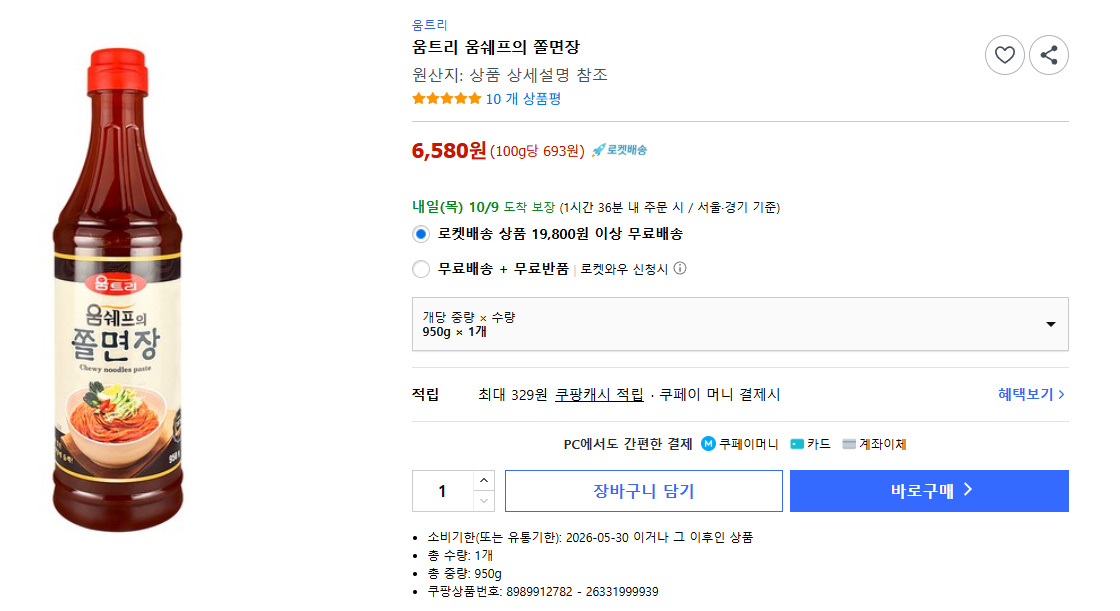Decrease quantity with the down arrow
Image resolution: width=1120 pixels, height=611 pixels.
click(484, 501)
